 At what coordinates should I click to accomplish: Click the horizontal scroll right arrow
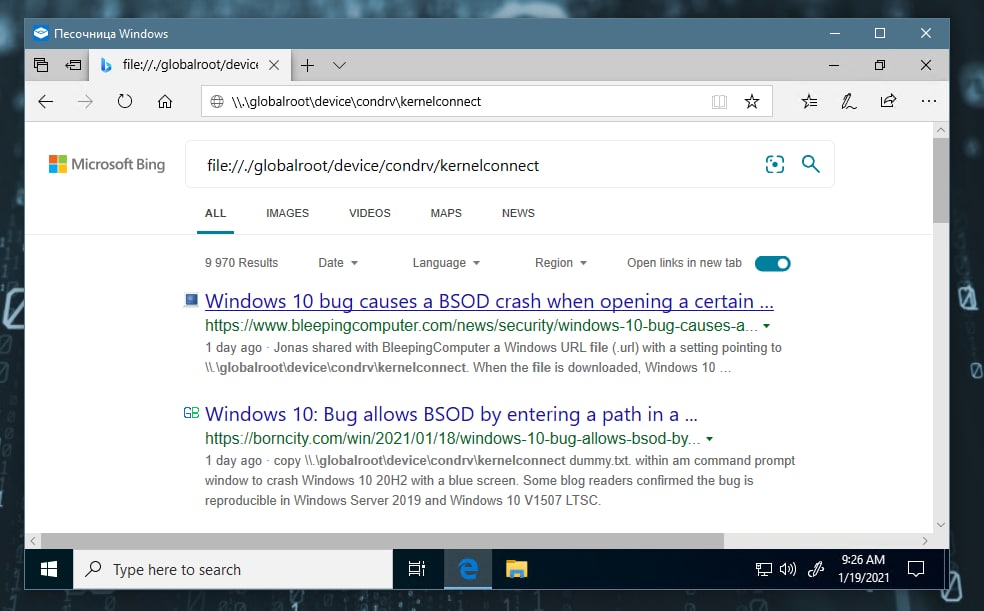(x=925, y=540)
